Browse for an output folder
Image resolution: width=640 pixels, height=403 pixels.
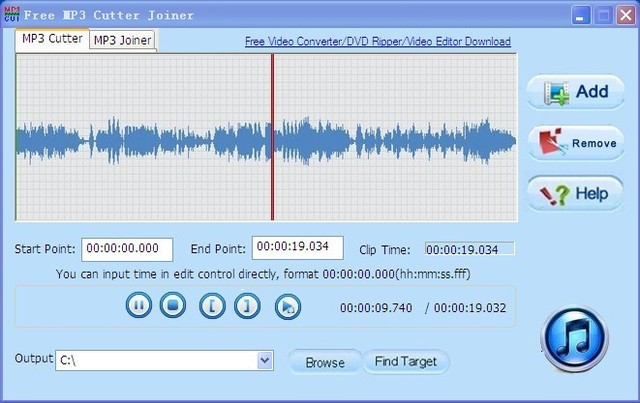click(325, 362)
